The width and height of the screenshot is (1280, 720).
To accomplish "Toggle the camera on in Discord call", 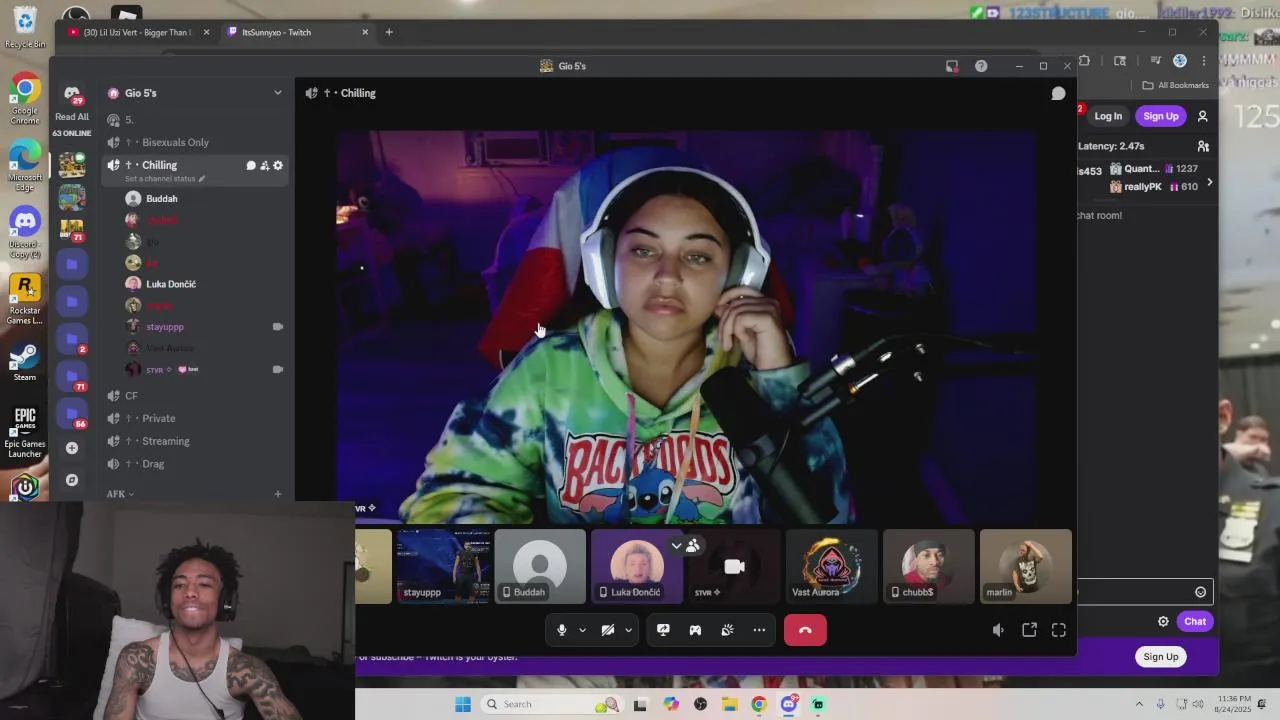I will point(607,630).
